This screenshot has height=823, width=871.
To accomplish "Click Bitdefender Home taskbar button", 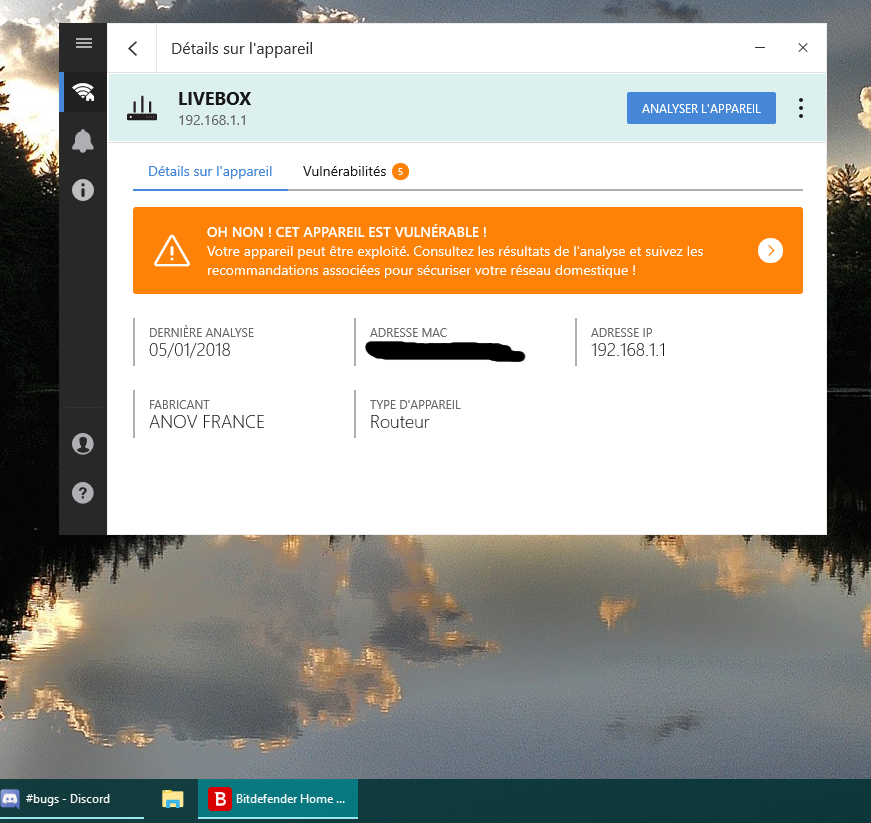I will [x=278, y=799].
